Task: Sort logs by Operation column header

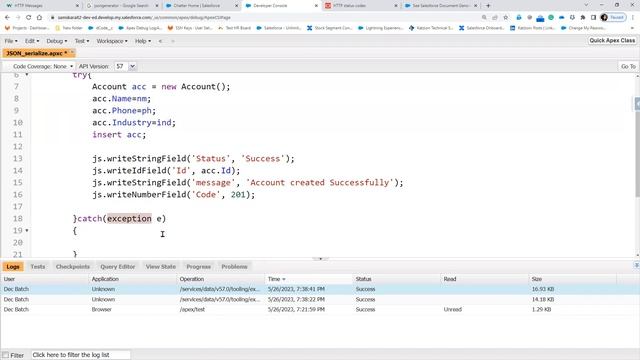Action: 220,279
